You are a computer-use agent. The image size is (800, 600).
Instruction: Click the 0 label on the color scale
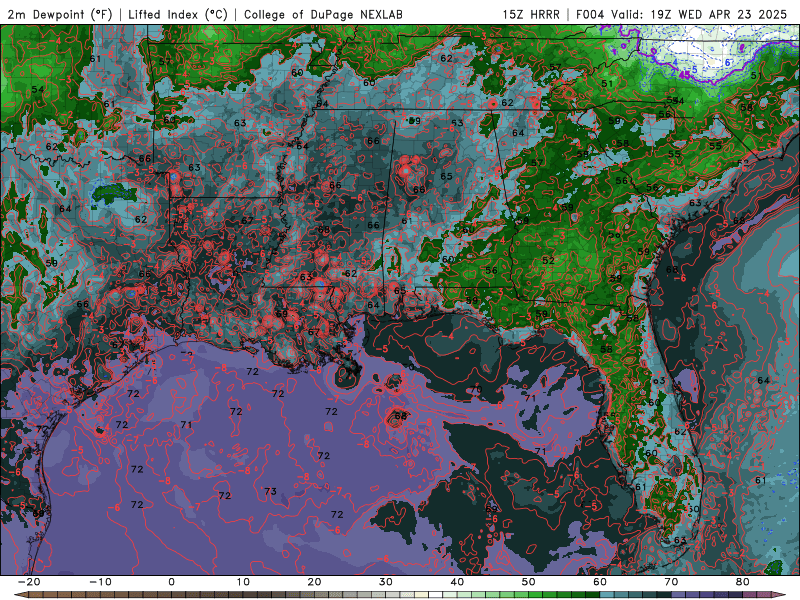click(x=171, y=582)
